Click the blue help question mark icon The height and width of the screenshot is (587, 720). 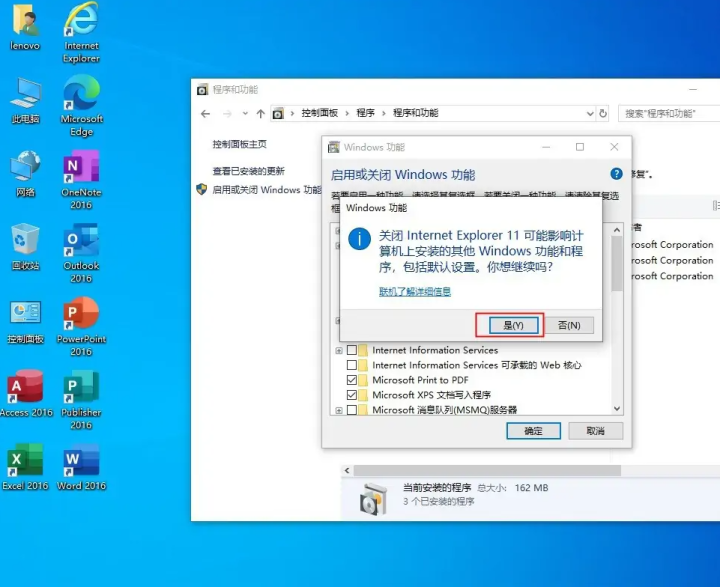point(616,174)
